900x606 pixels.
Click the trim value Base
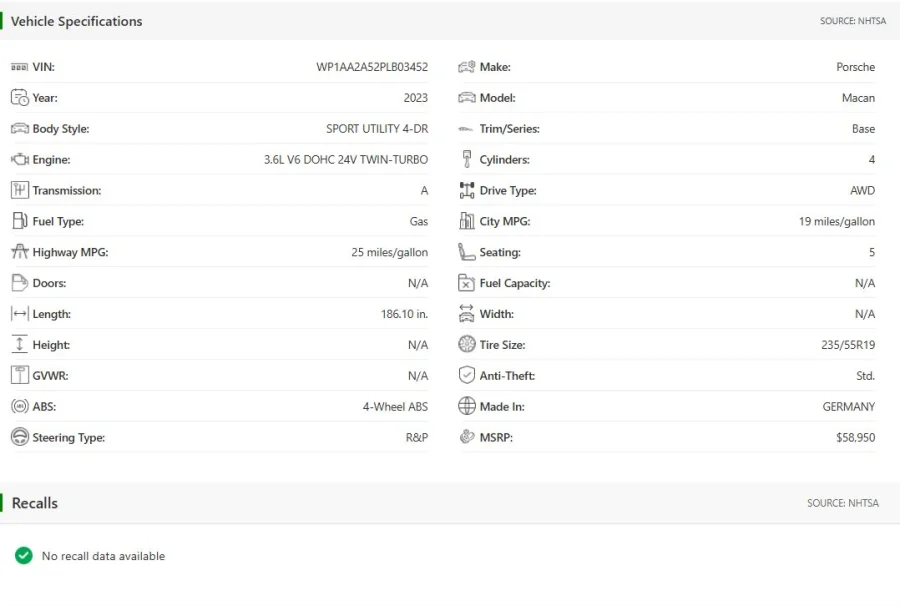pyautogui.click(x=863, y=129)
